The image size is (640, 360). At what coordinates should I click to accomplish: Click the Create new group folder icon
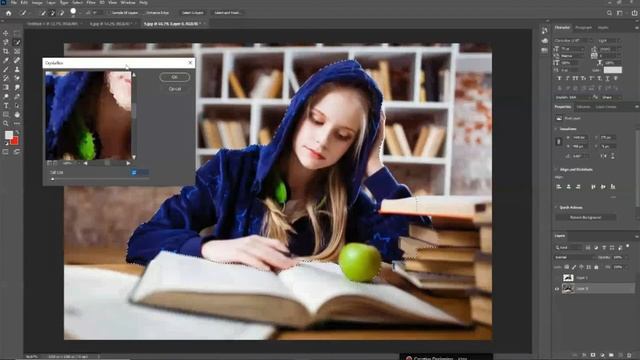(611, 355)
